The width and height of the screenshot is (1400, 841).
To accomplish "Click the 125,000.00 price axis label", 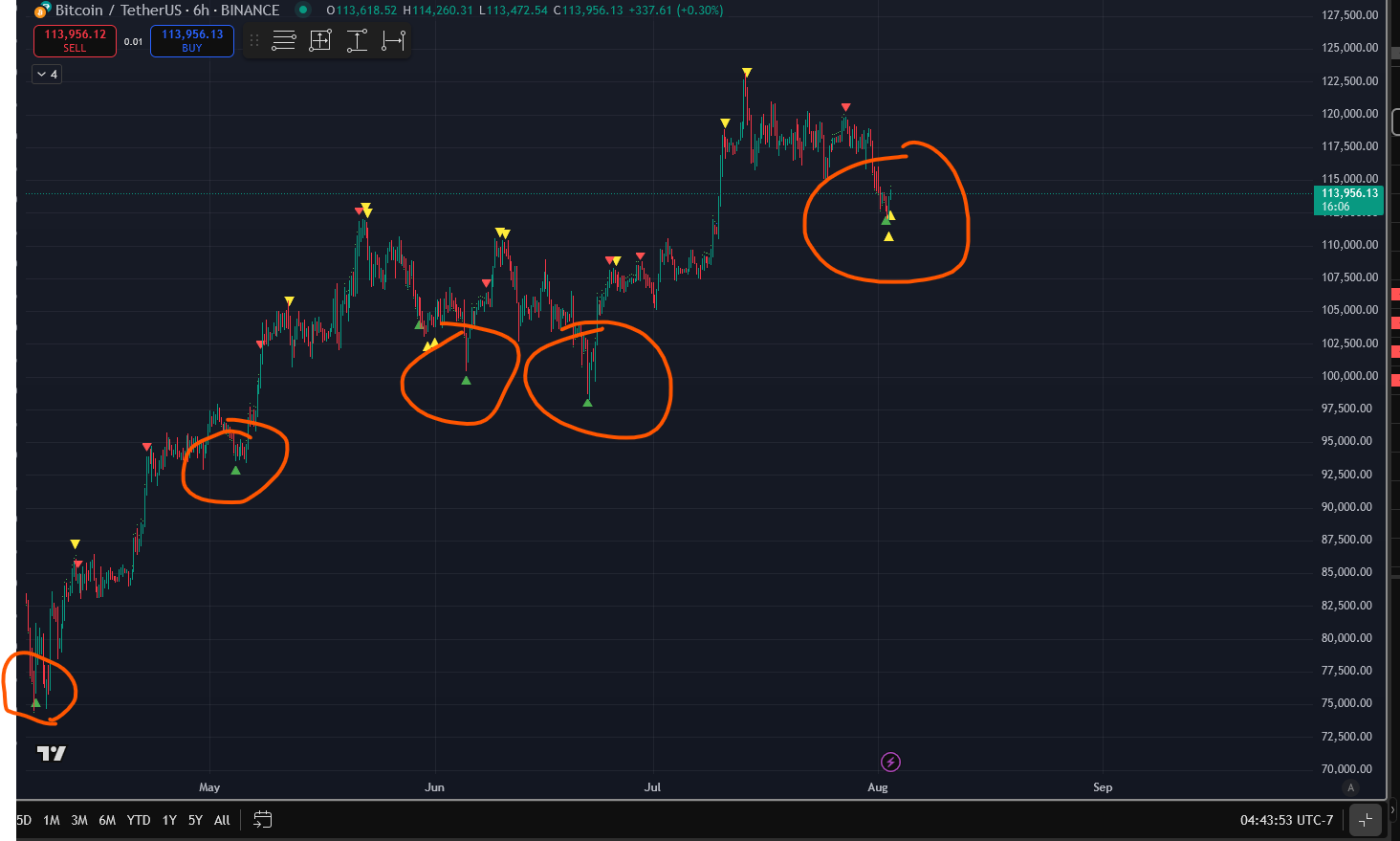I will [x=1349, y=48].
